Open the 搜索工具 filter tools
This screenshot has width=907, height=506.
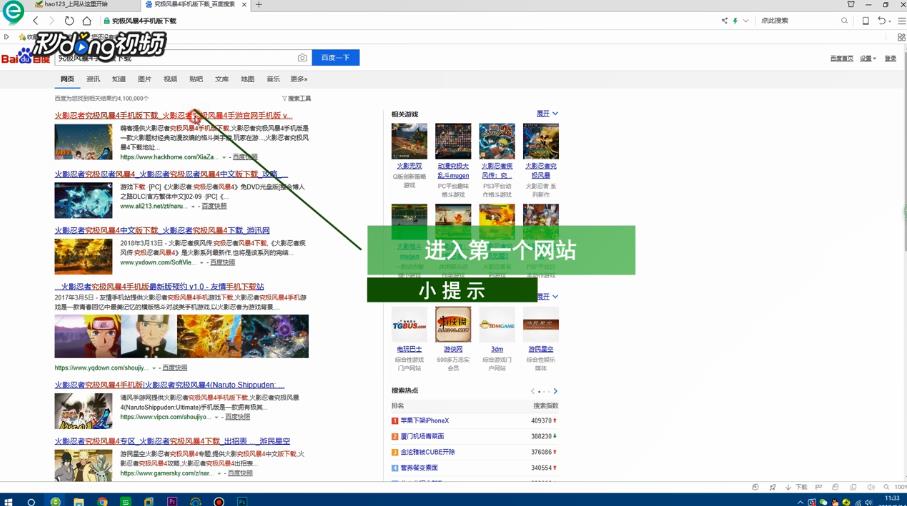(x=296, y=99)
